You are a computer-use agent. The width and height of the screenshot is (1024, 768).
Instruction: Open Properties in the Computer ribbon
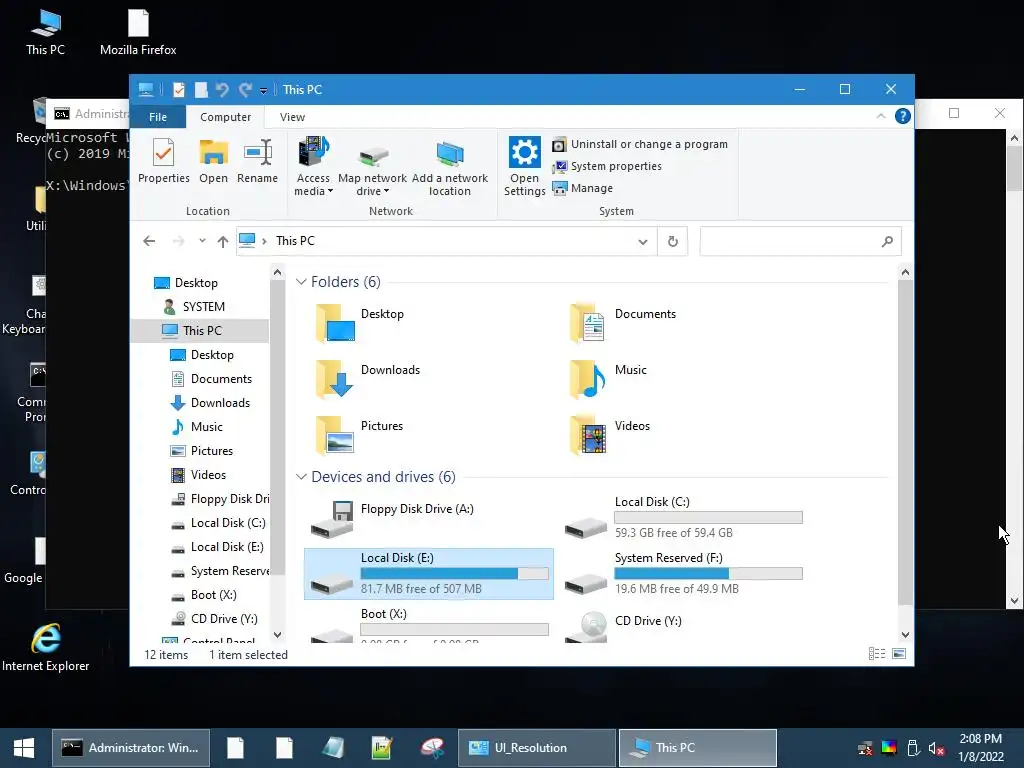(163, 161)
